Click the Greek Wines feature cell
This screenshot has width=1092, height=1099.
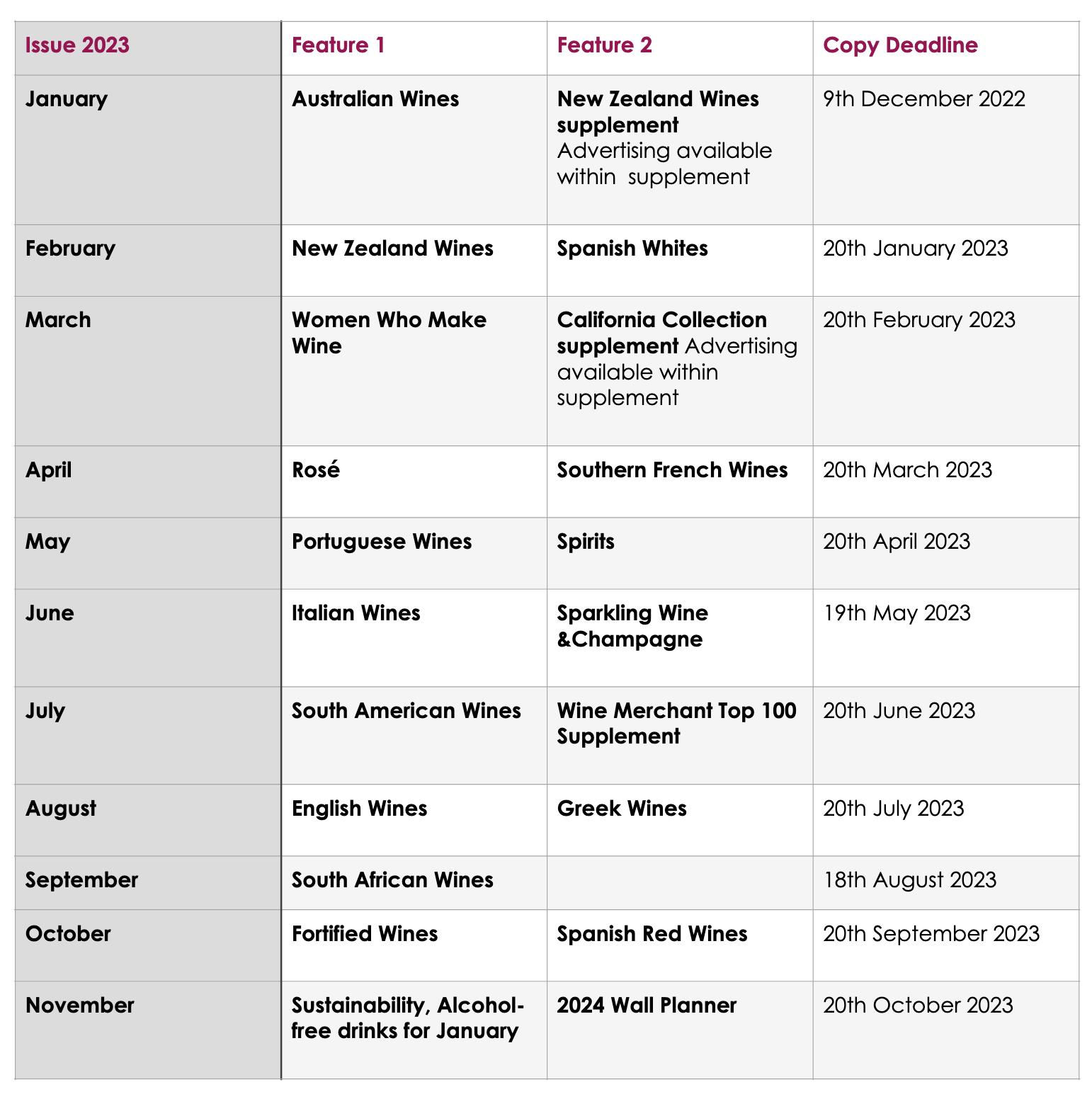point(621,809)
